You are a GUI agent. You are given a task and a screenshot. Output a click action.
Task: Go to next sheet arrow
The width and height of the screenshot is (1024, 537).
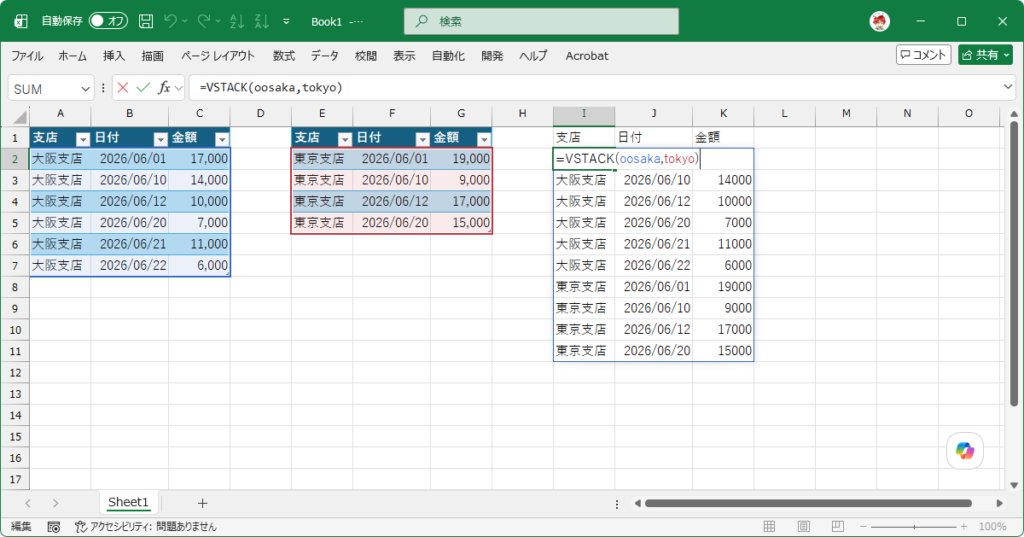(56, 503)
